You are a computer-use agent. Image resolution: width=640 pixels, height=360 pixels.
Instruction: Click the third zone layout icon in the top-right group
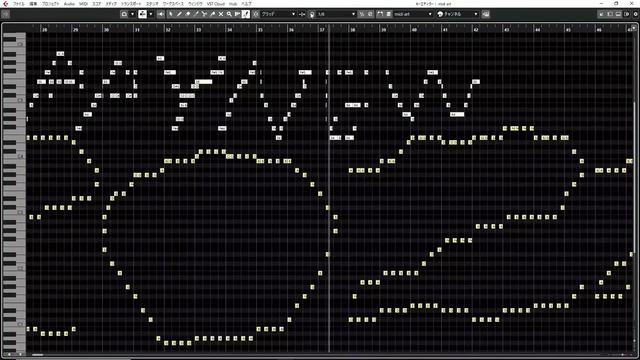[618, 14]
